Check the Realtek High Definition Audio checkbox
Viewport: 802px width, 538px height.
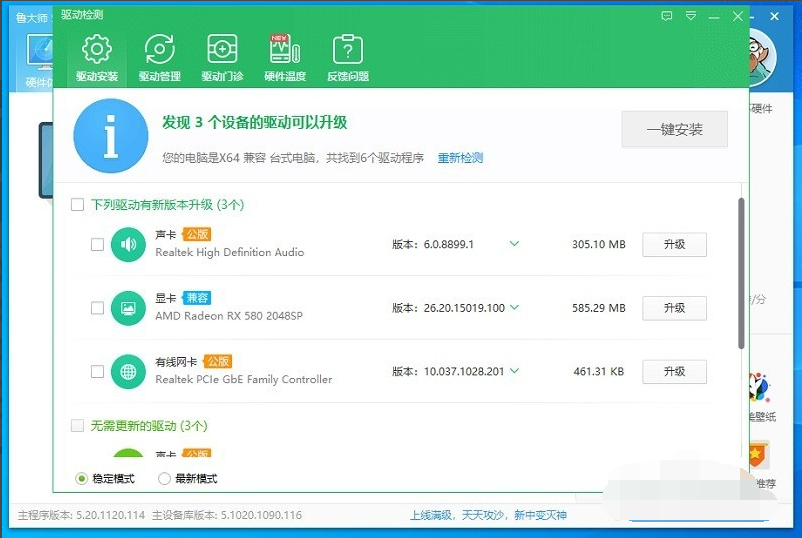(97, 244)
